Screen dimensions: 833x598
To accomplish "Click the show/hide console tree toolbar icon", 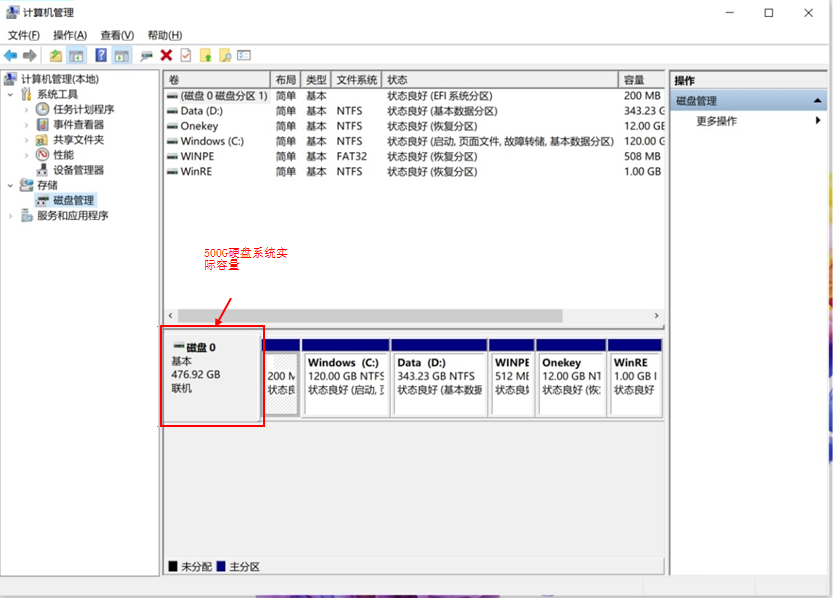I will click(76, 56).
